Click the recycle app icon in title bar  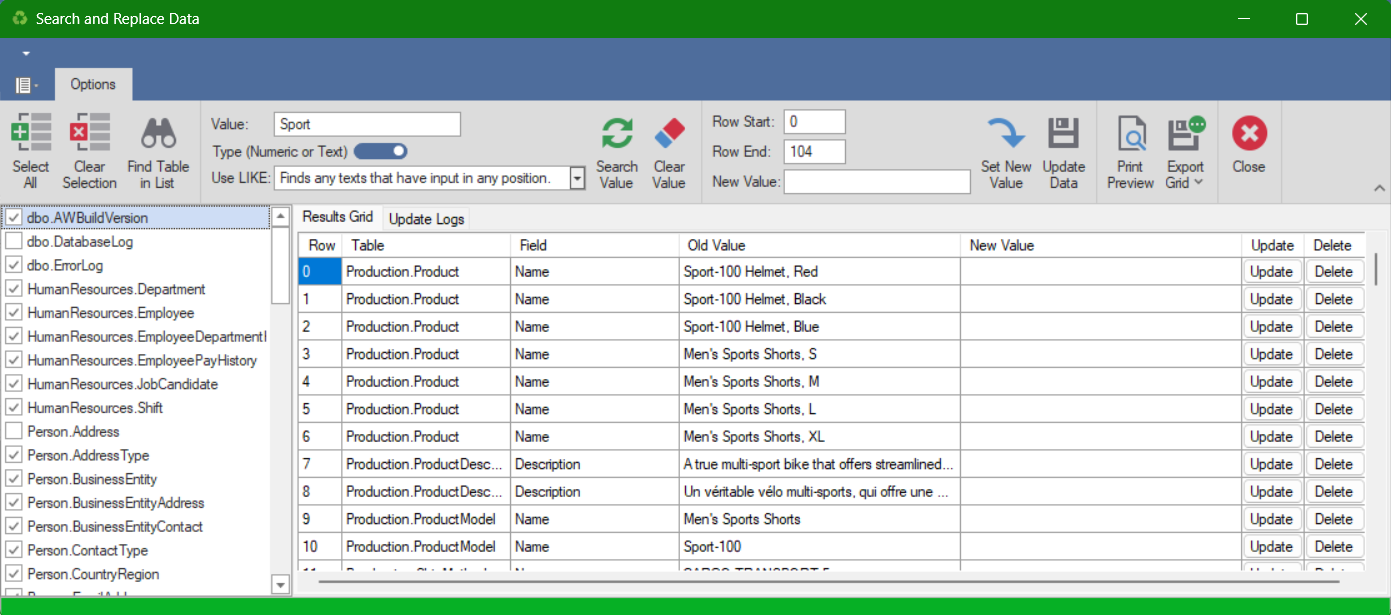19,18
